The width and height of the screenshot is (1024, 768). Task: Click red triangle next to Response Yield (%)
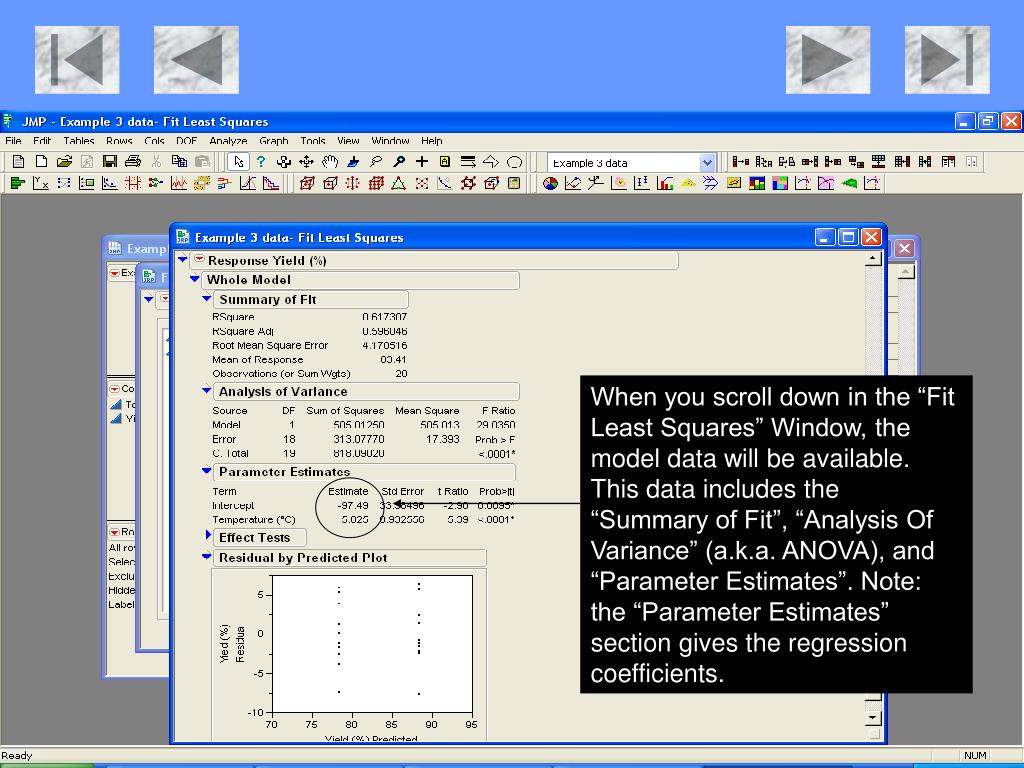tap(199, 259)
